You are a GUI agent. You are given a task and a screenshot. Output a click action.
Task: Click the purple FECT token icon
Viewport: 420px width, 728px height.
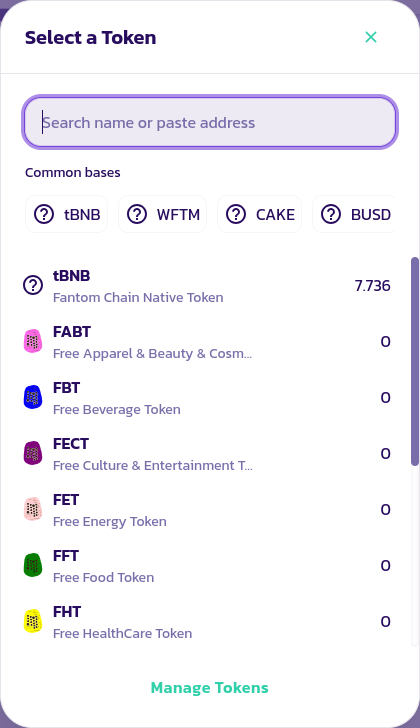33,454
